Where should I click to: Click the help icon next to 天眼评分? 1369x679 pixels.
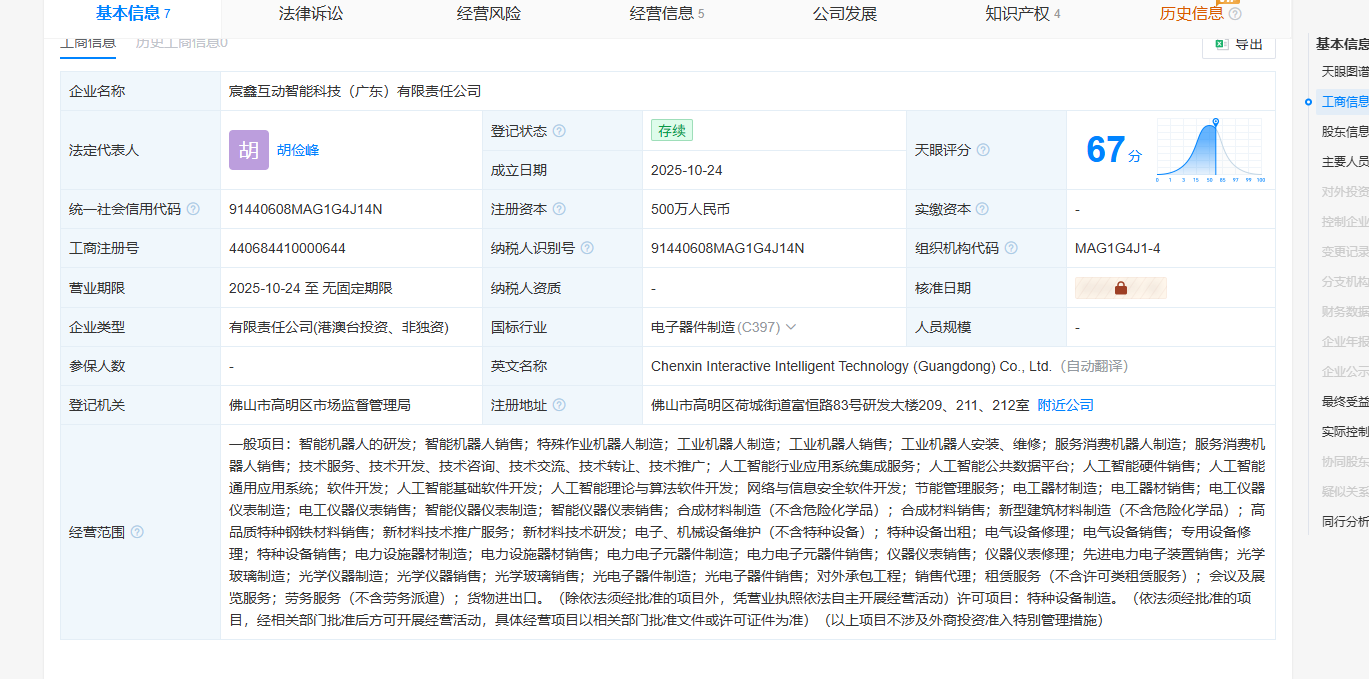983,150
